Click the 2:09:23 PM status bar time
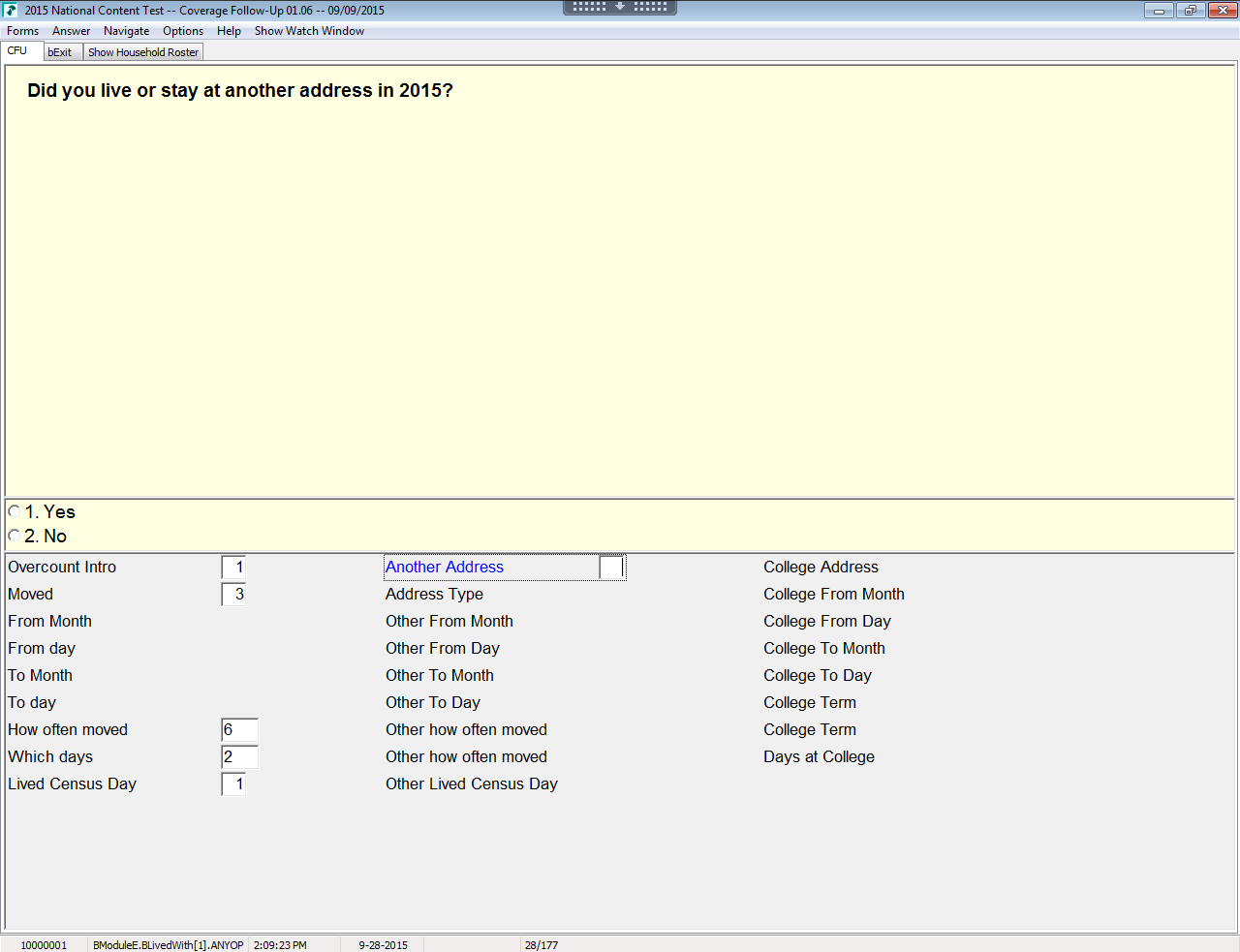Viewport: 1240px width, 952px height. 280,945
